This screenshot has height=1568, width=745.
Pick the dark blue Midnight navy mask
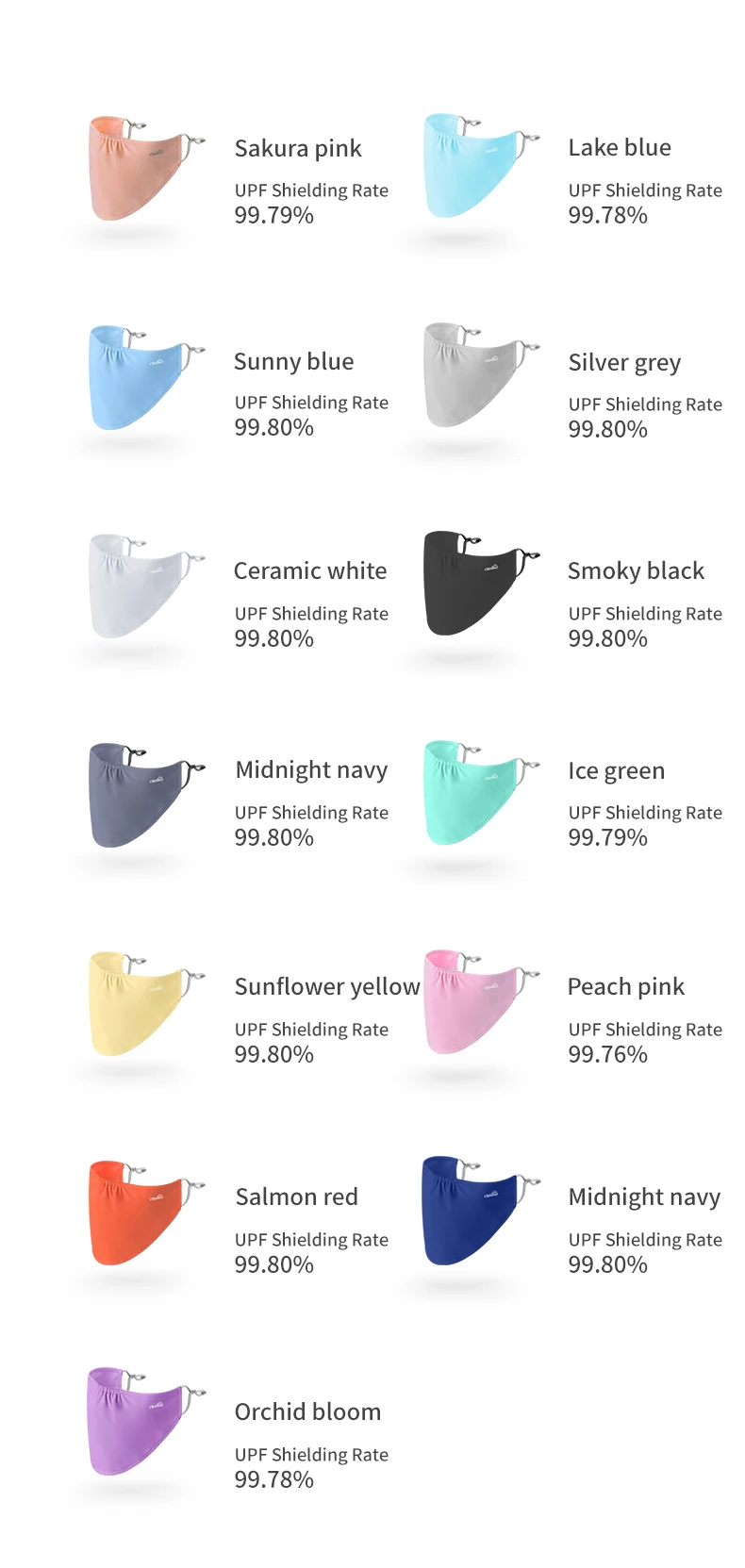click(481, 1211)
